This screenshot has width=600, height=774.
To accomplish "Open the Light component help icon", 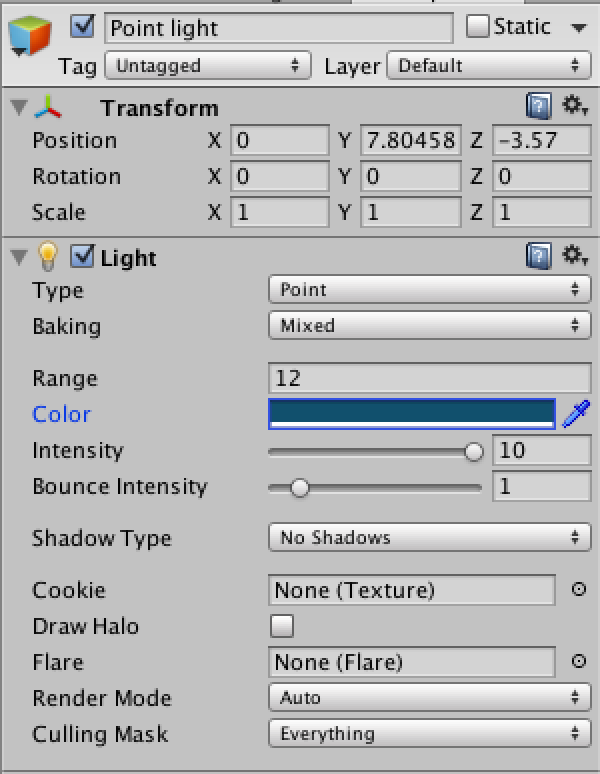I will click(x=538, y=256).
